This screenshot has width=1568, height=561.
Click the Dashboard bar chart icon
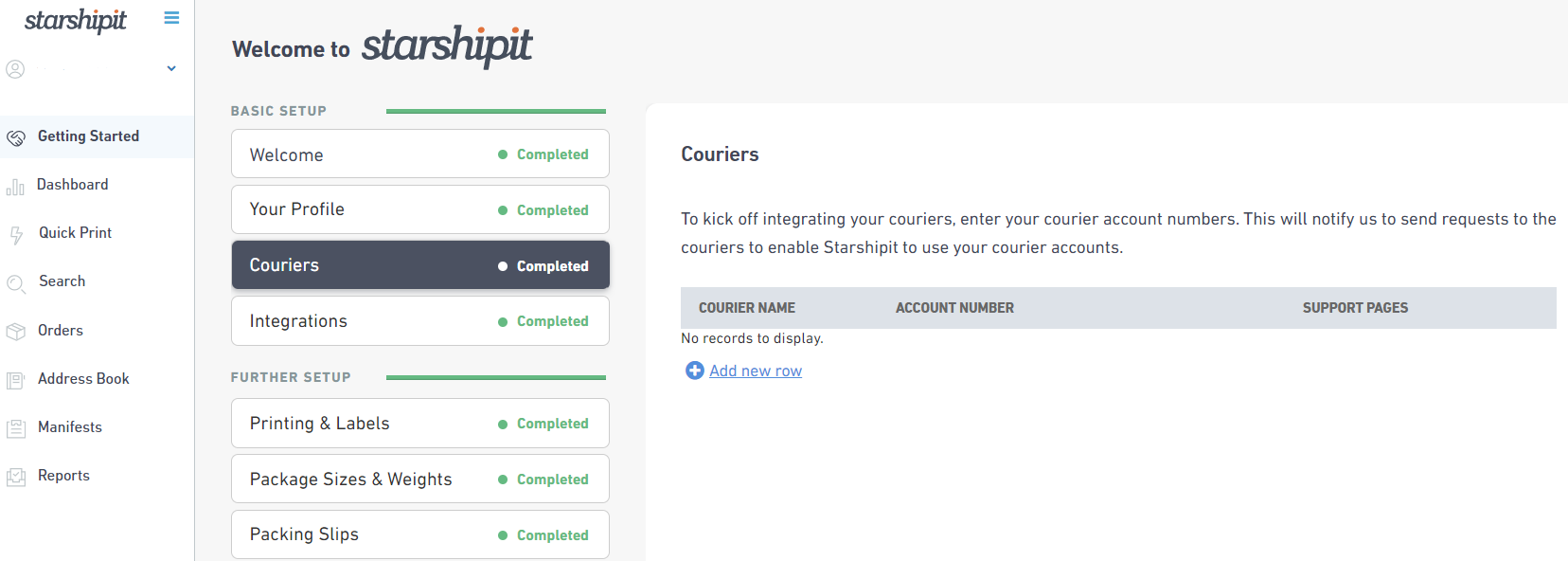pyautogui.click(x=15, y=187)
